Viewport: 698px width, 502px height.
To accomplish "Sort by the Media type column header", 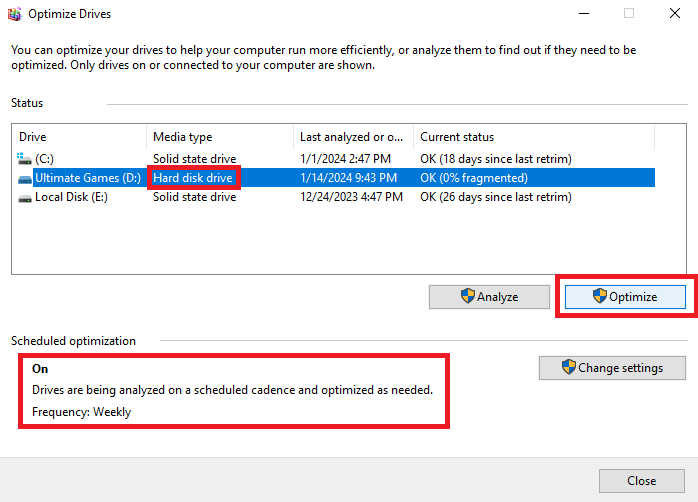I will point(220,137).
